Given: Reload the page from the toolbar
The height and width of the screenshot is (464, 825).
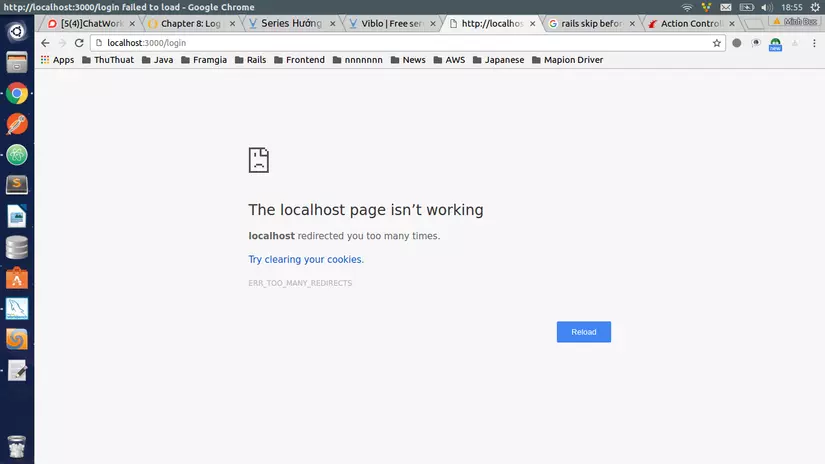Looking at the screenshot, I should point(79,43).
